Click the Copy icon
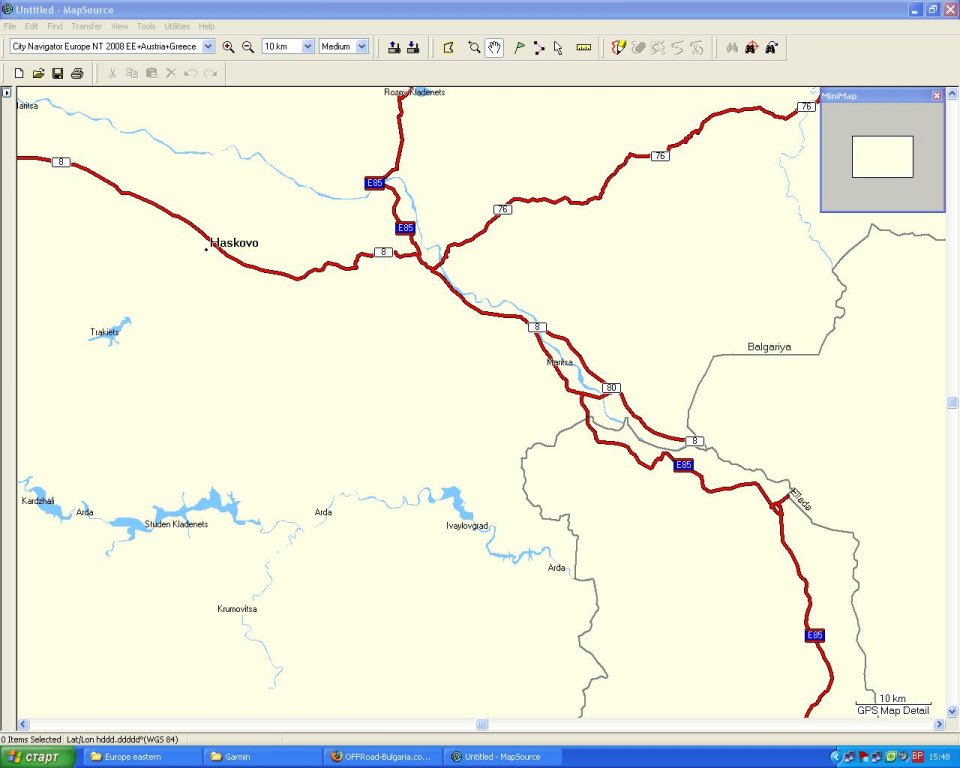Image resolution: width=960 pixels, height=768 pixels. pos(132,73)
